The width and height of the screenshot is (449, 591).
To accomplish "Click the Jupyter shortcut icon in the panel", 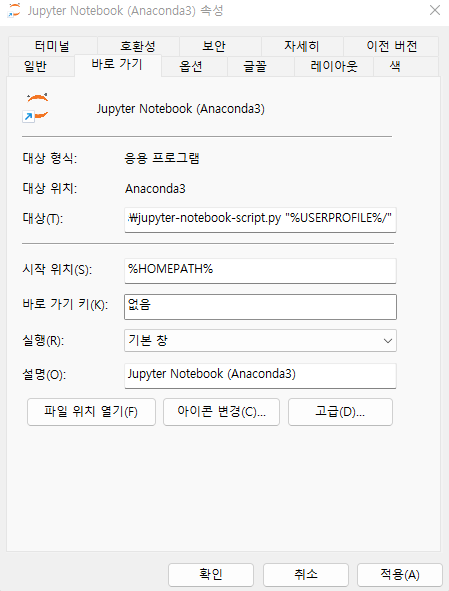I will [x=36, y=108].
